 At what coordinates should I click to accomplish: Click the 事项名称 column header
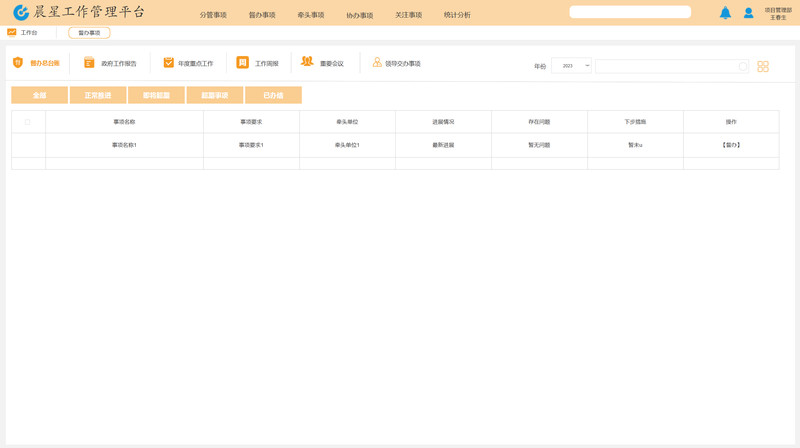pyautogui.click(x=124, y=122)
